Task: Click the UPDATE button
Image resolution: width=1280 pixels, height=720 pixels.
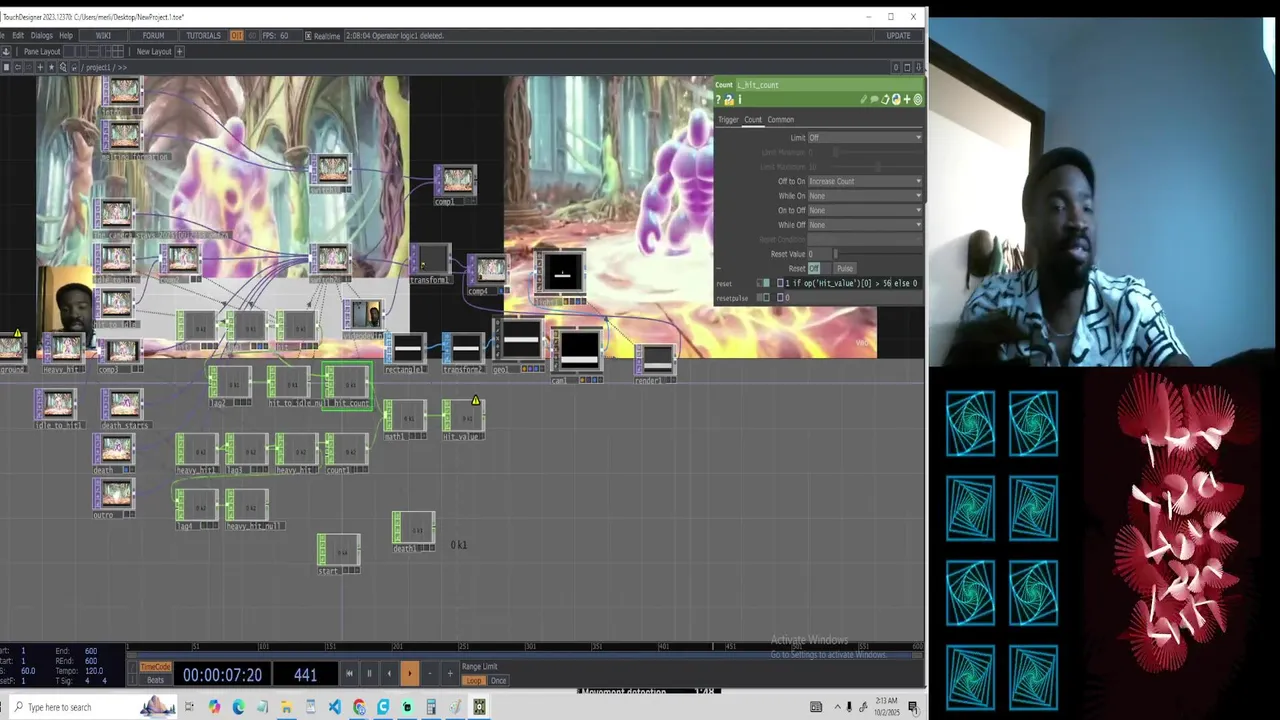Action: click(899, 36)
